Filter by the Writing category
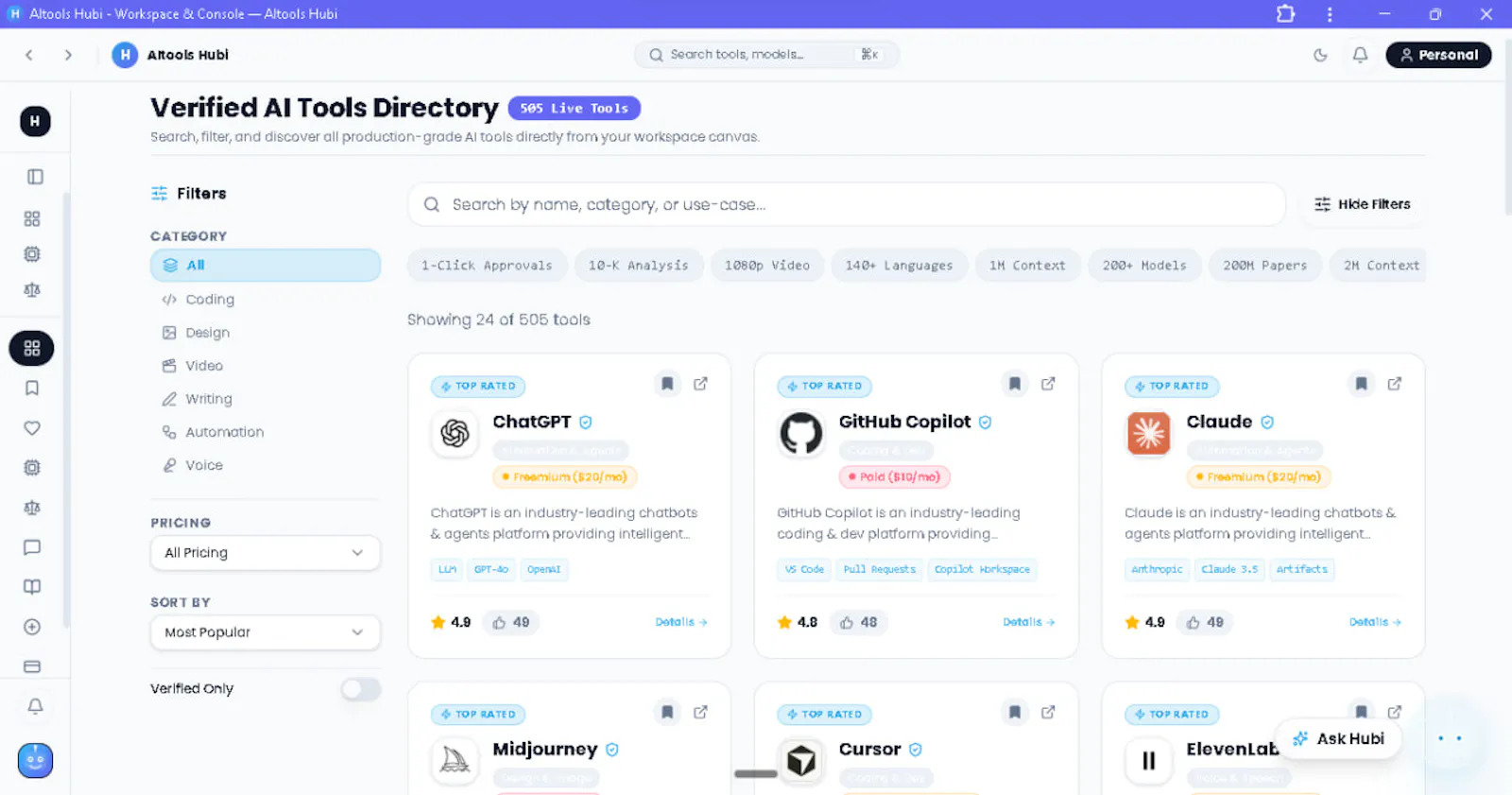The width and height of the screenshot is (1512, 795). click(x=266, y=399)
